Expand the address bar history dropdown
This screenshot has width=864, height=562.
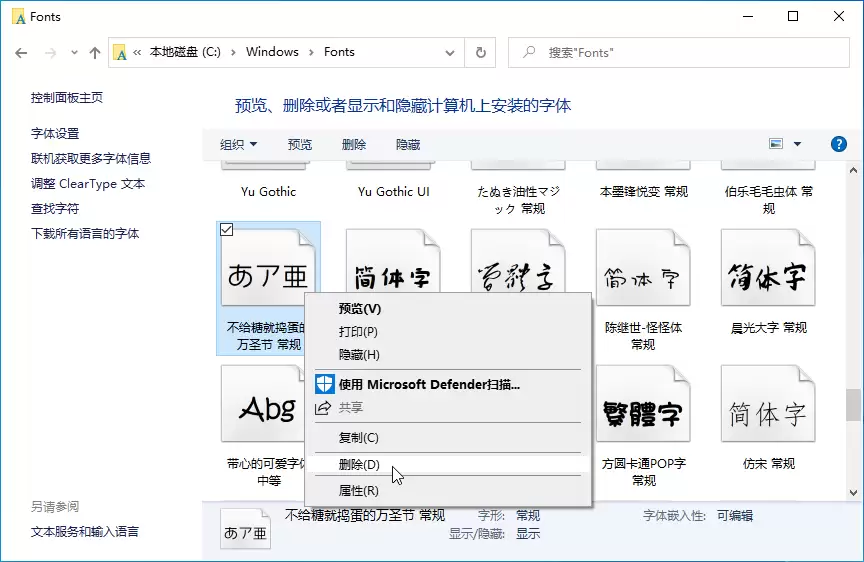pos(450,53)
